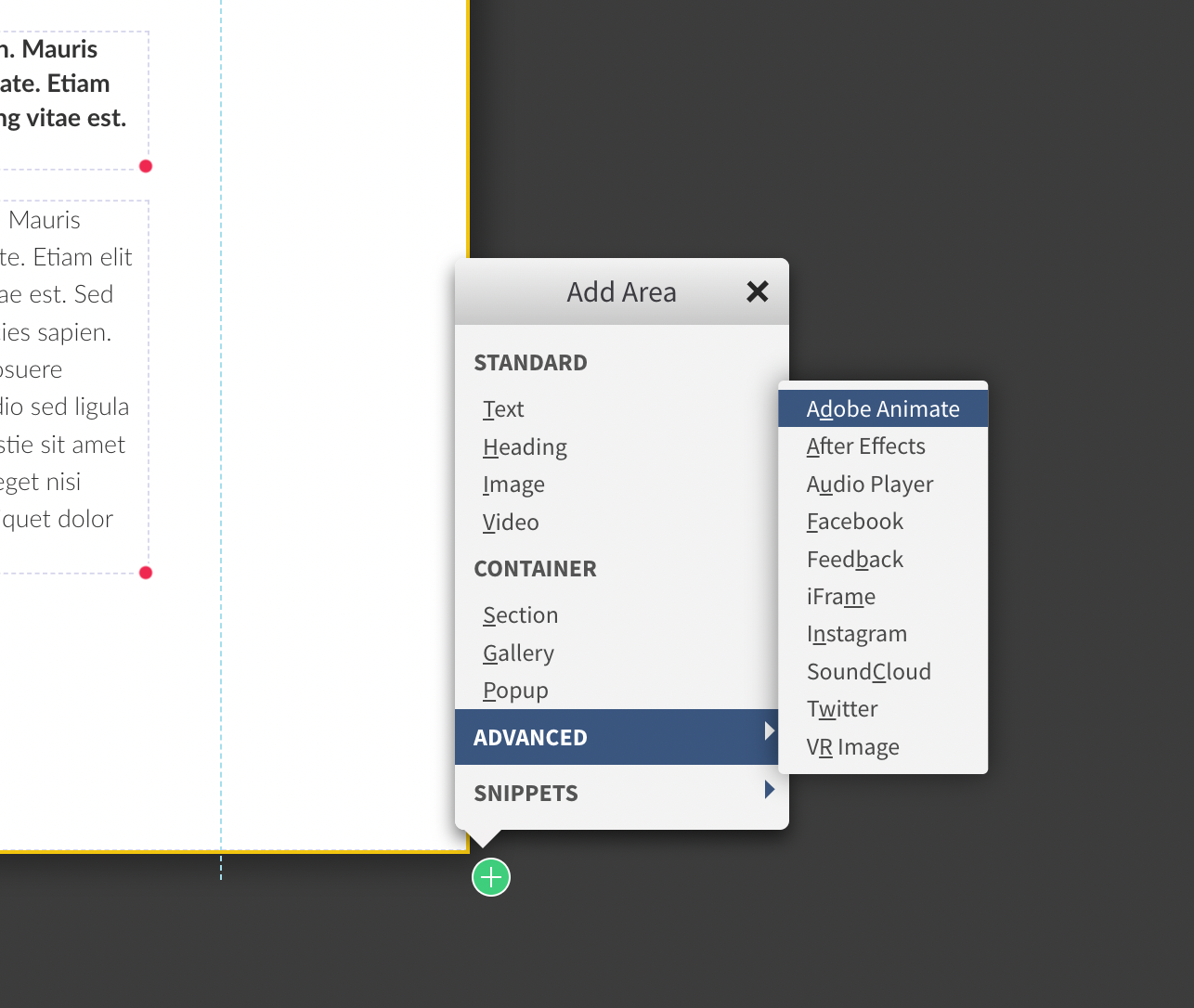Select Adobe Animate from advanced list
The image size is (1194, 1008).
coord(883,409)
